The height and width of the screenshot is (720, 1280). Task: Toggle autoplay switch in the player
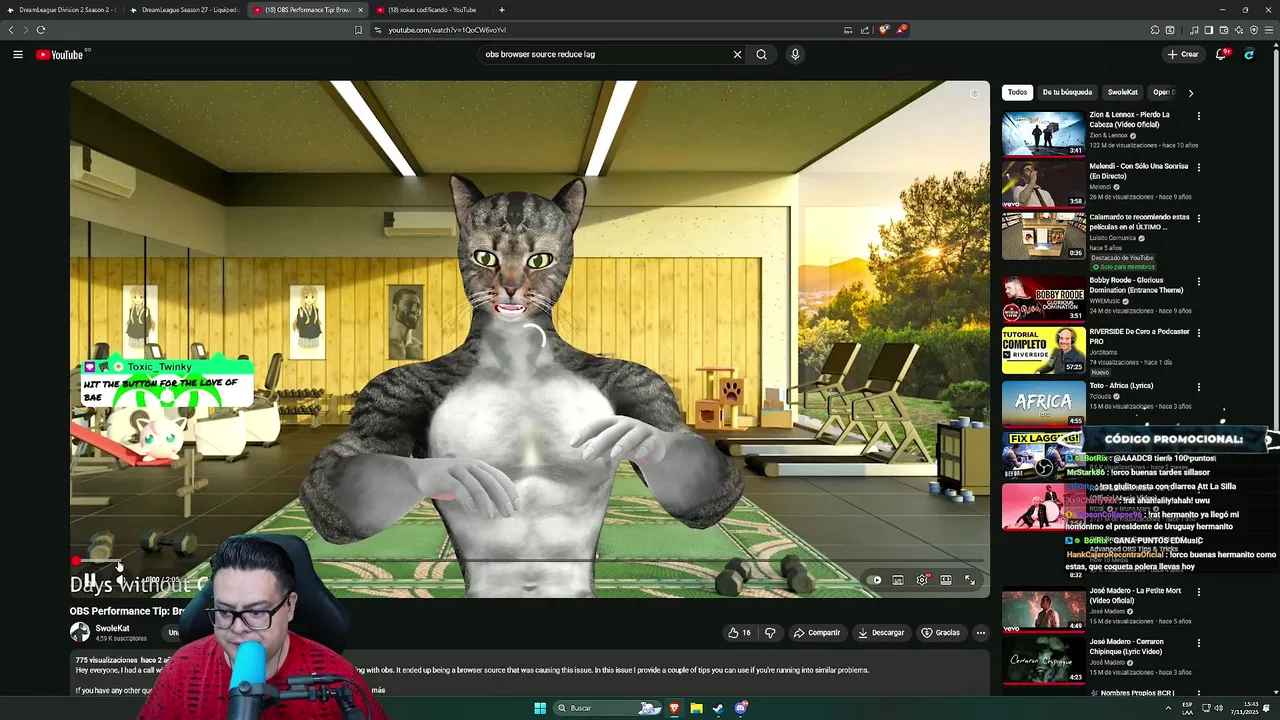coord(876,580)
